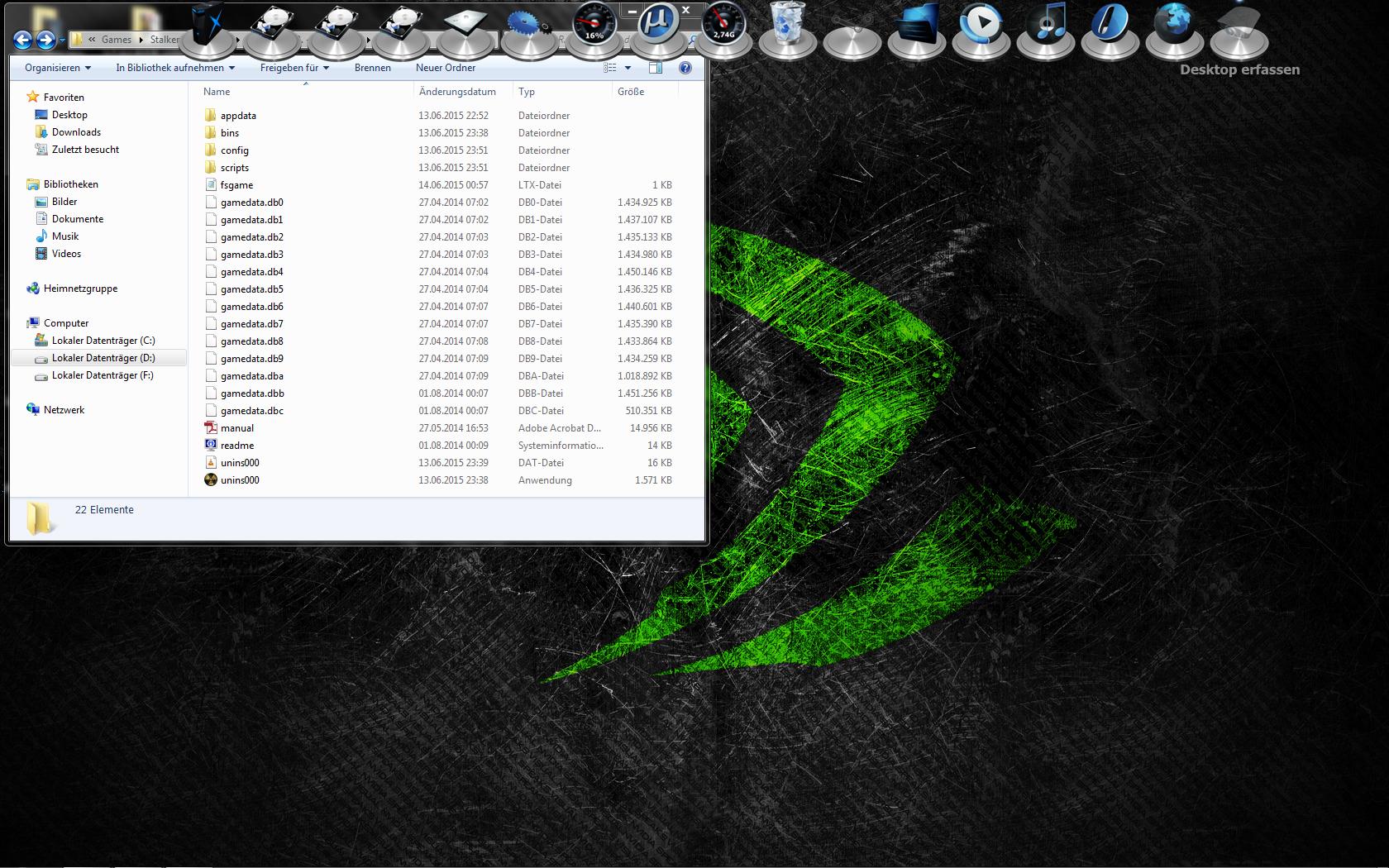1389x868 pixels.
Task: Select the readme system information icon
Action: point(211,446)
